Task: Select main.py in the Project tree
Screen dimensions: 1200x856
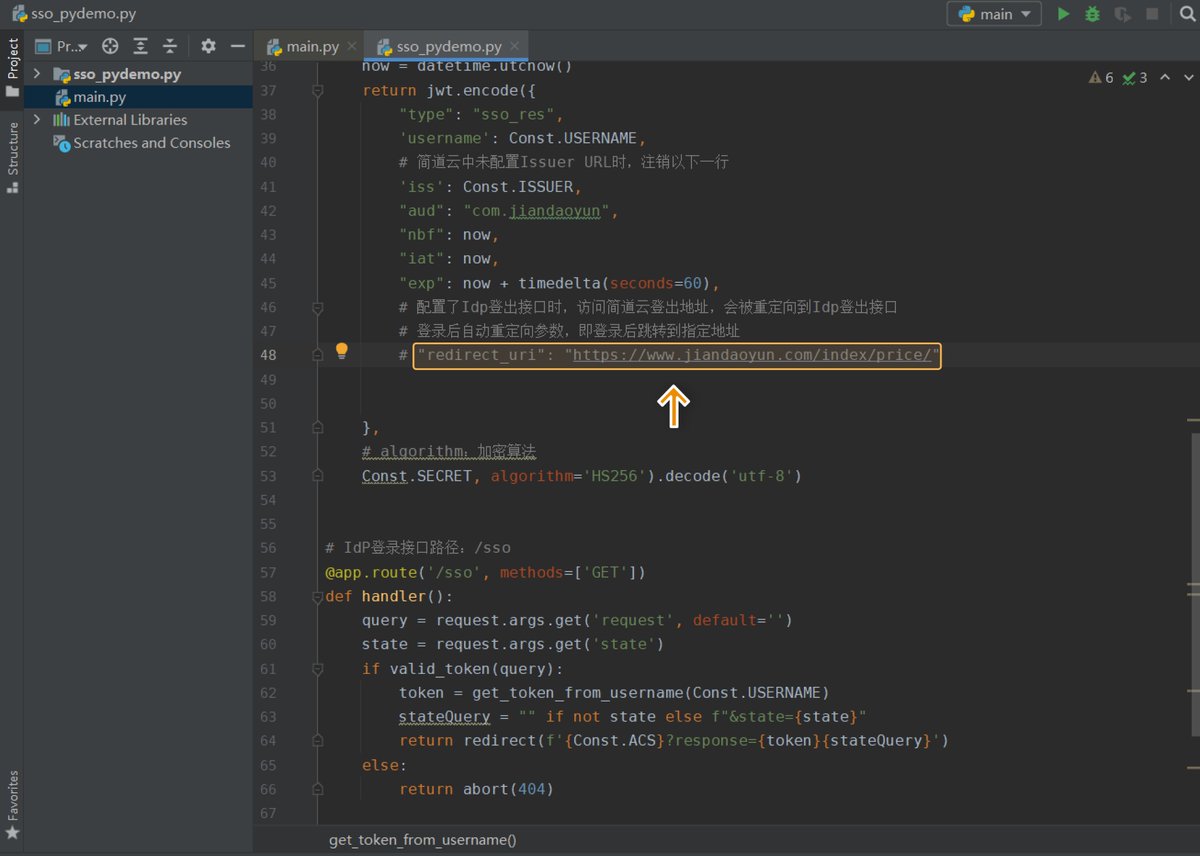Action: pyautogui.click(x=99, y=97)
